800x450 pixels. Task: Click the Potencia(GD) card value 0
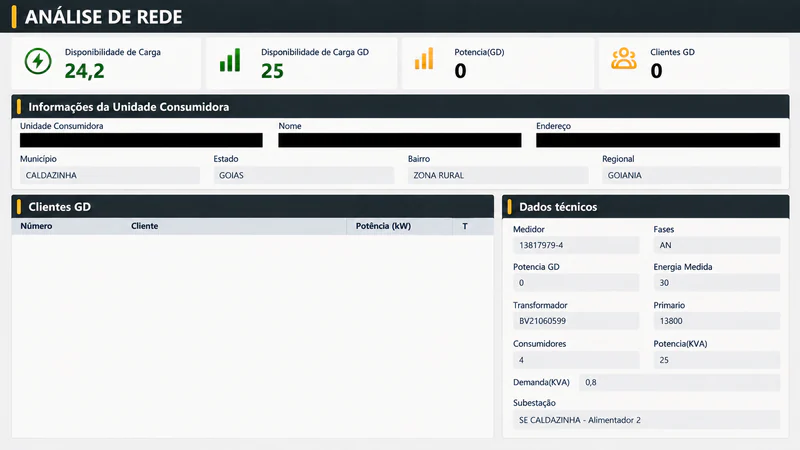click(460, 71)
